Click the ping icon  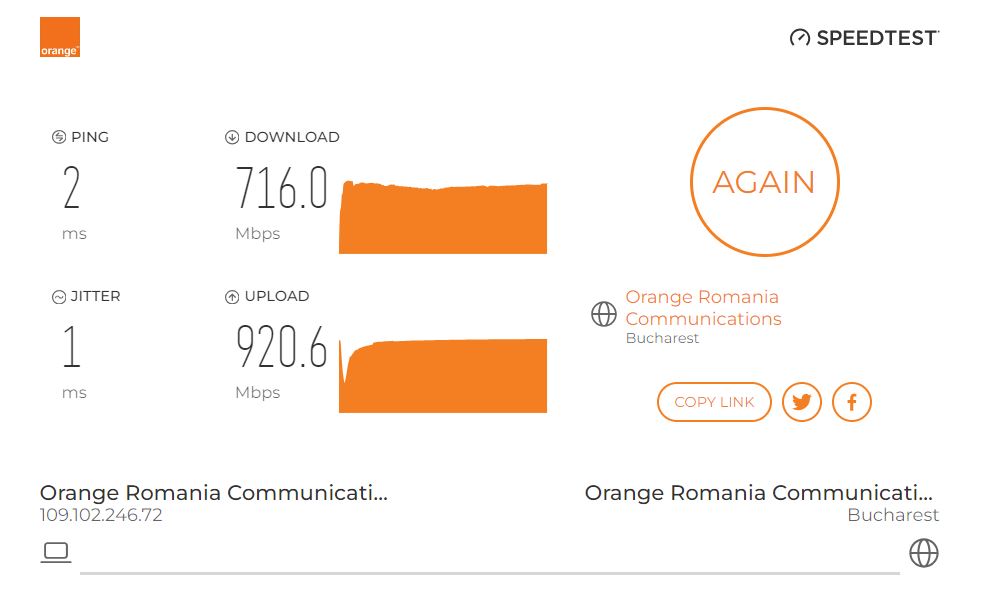click(x=58, y=137)
